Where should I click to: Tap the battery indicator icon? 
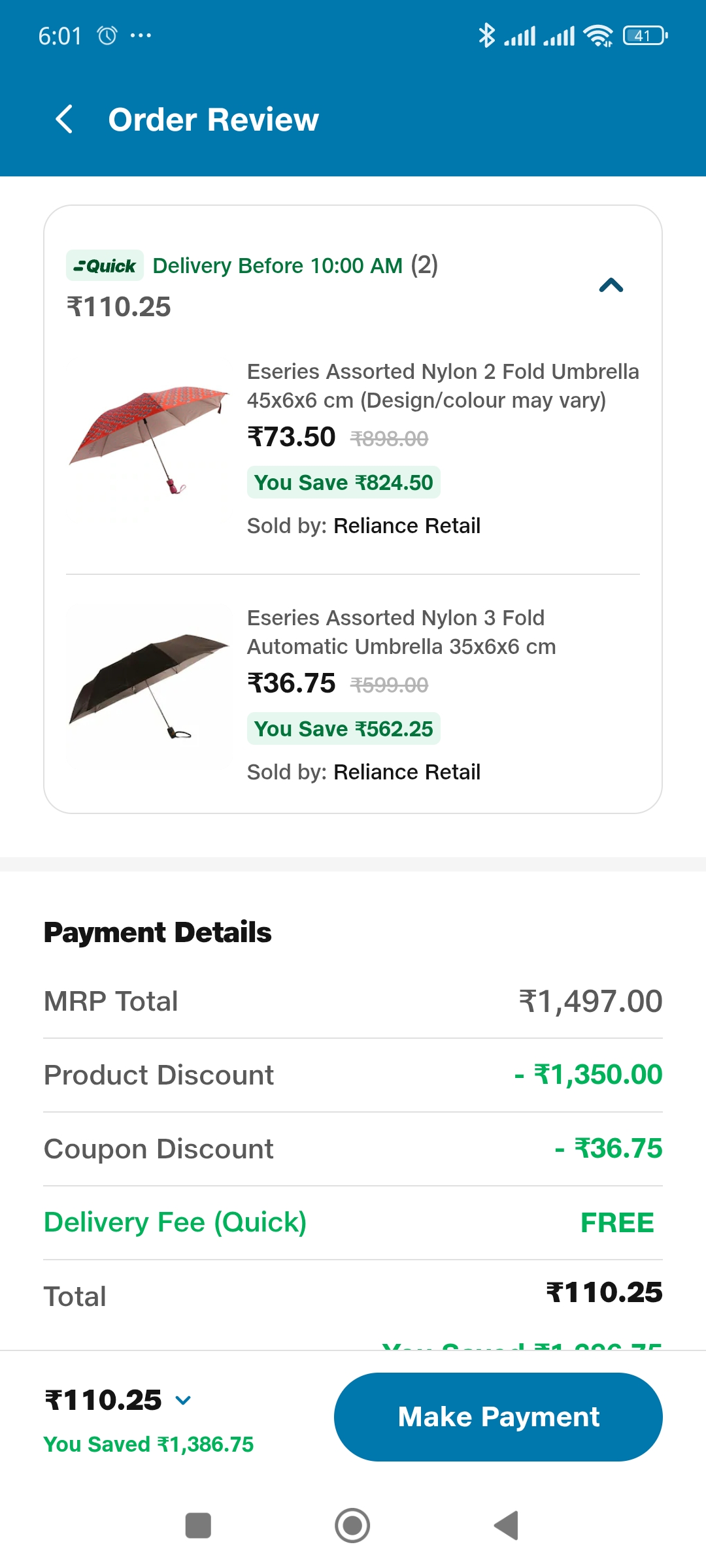[645, 35]
